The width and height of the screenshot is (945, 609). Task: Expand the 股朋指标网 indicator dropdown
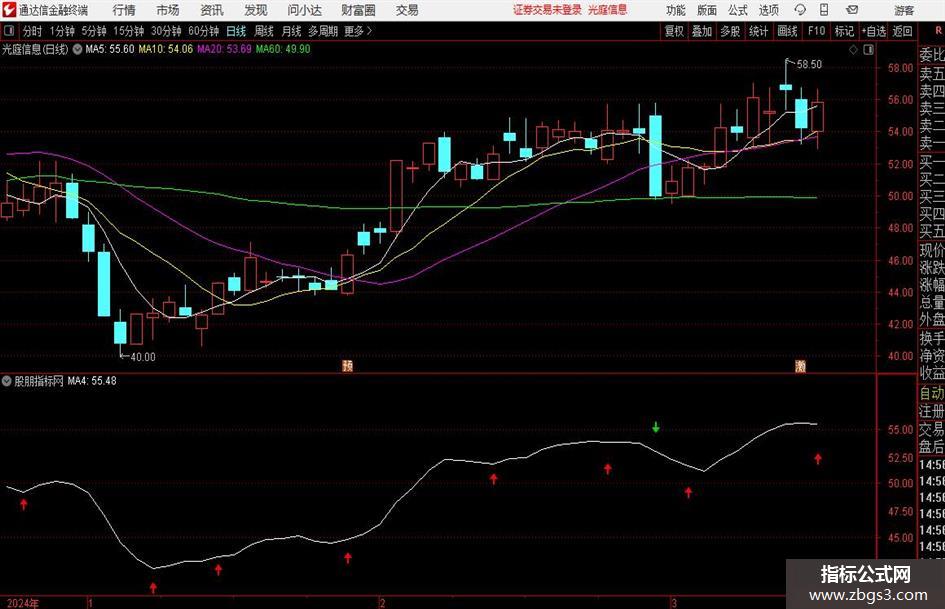7,381
